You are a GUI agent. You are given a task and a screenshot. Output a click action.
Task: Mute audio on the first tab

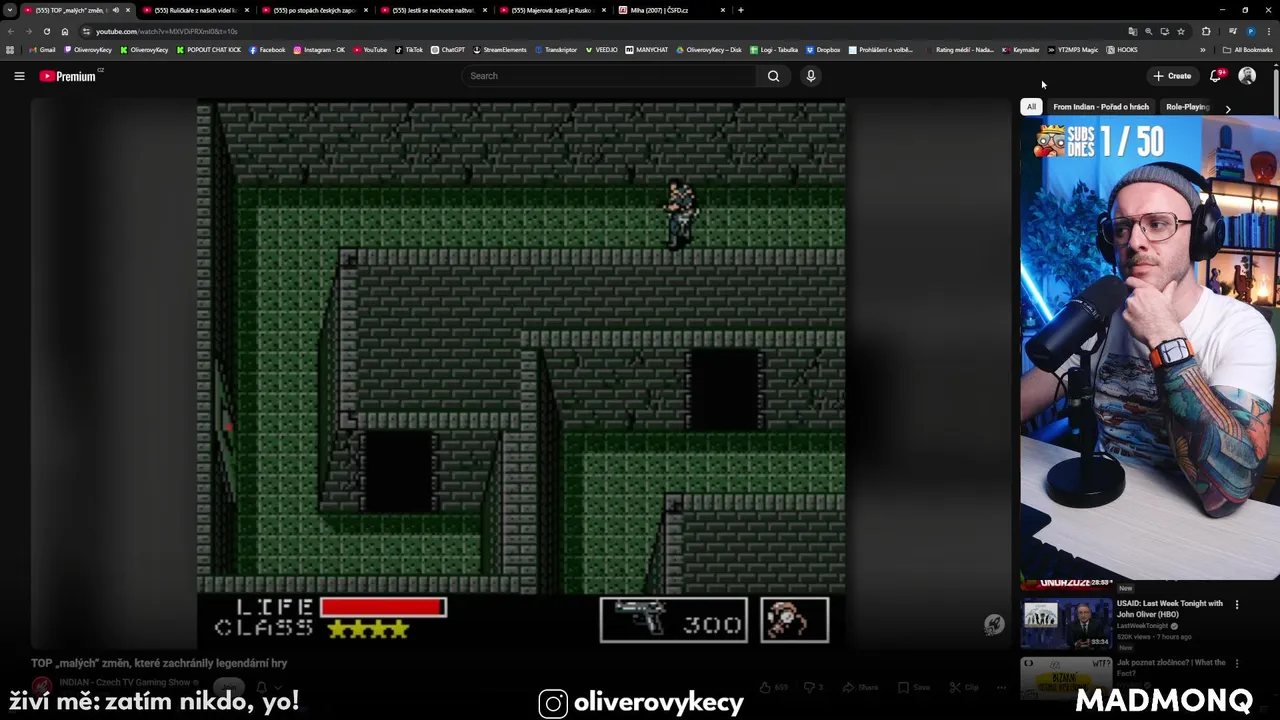click(116, 10)
